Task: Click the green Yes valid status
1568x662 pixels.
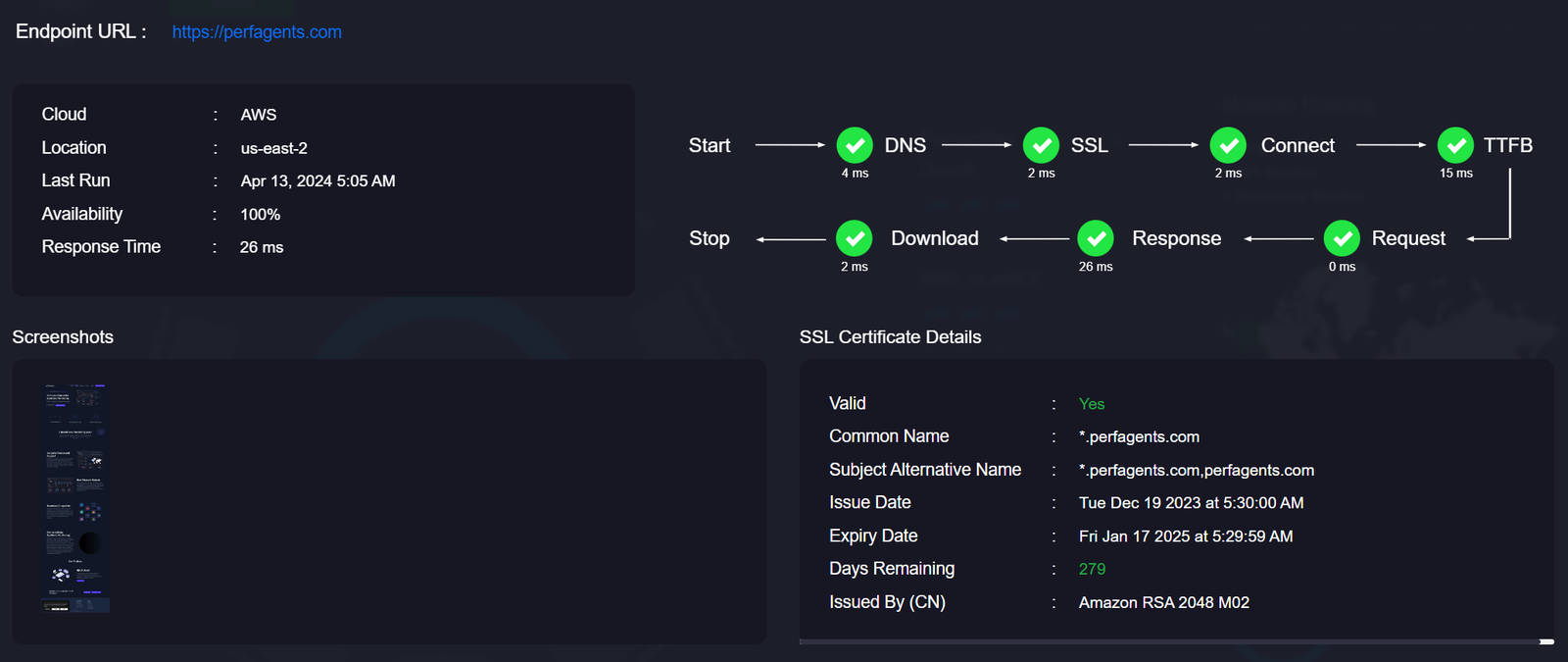Action: (x=1092, y=404)
